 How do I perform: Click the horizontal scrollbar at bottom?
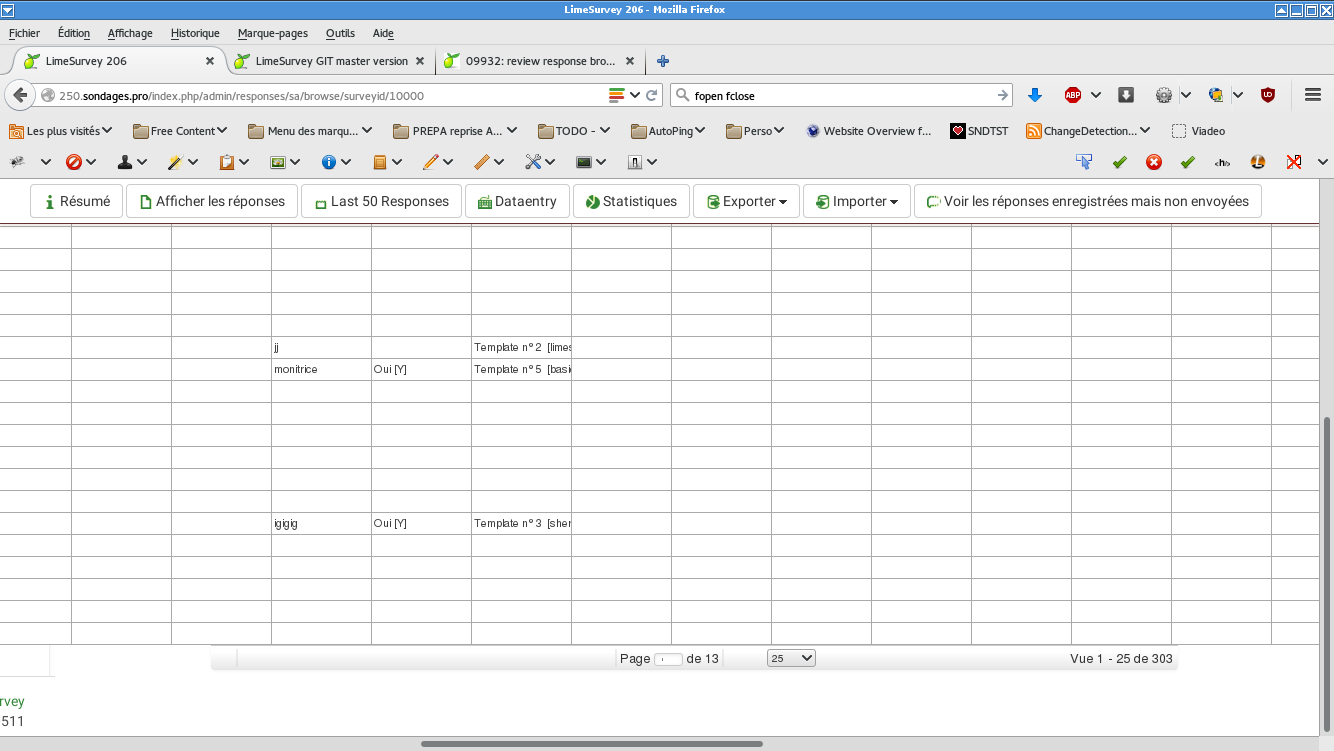tap(591, 744)
